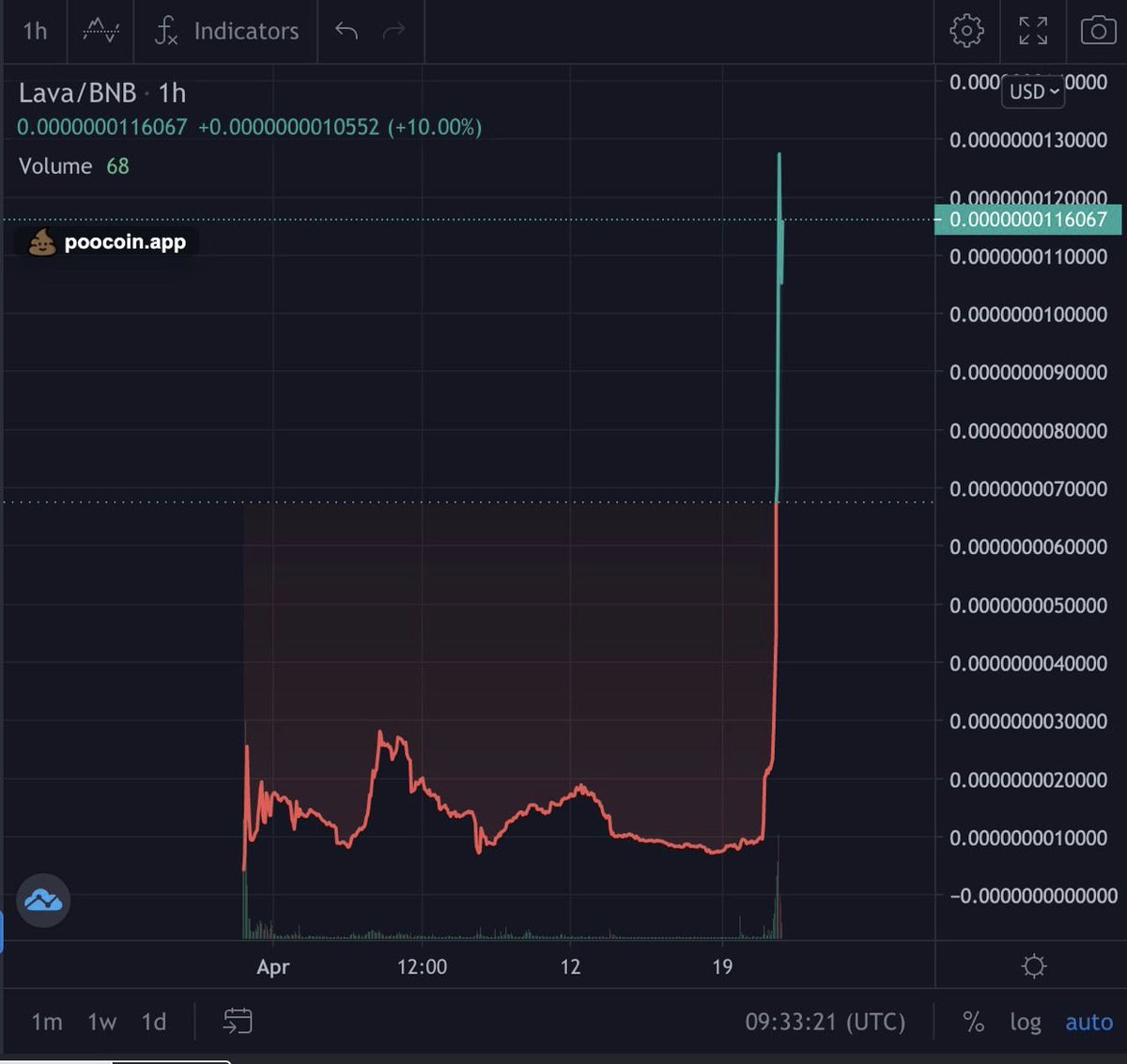
Task: Open the price axis settings icon
Action: (x=1034, y=966)
